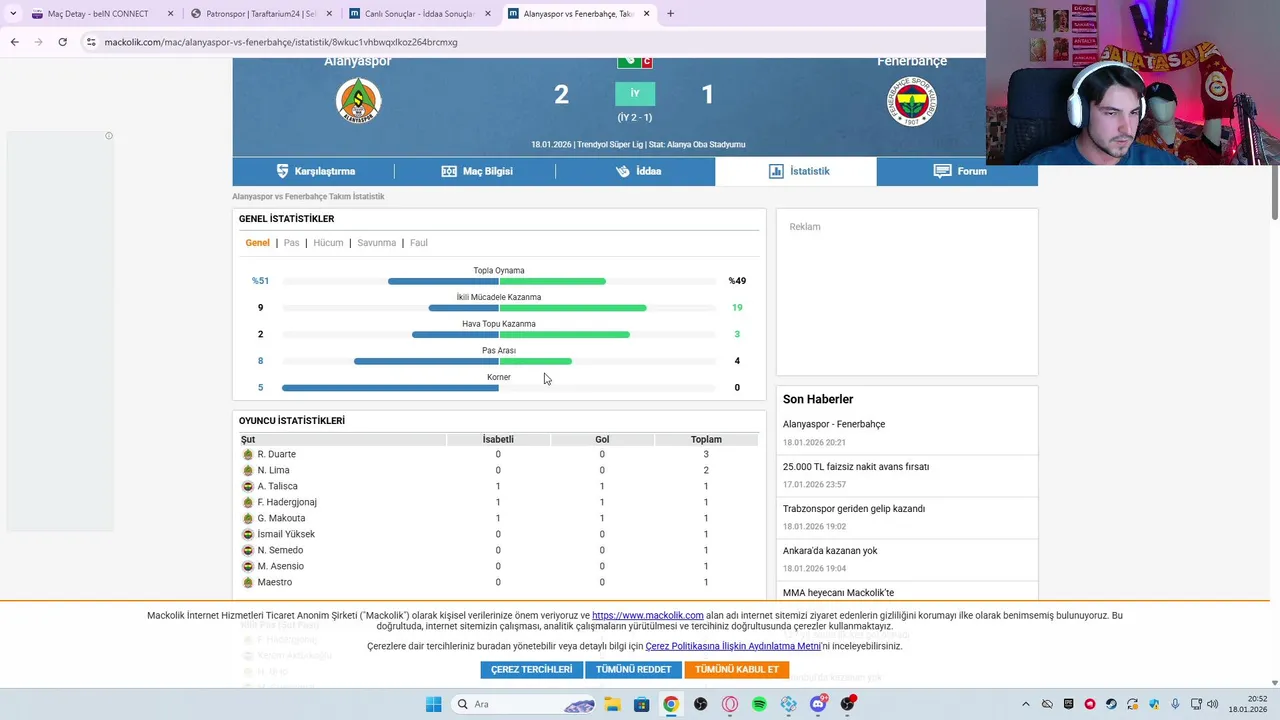
Task: Click the team icon next to A. Talisca
Action: coord(248,486)
